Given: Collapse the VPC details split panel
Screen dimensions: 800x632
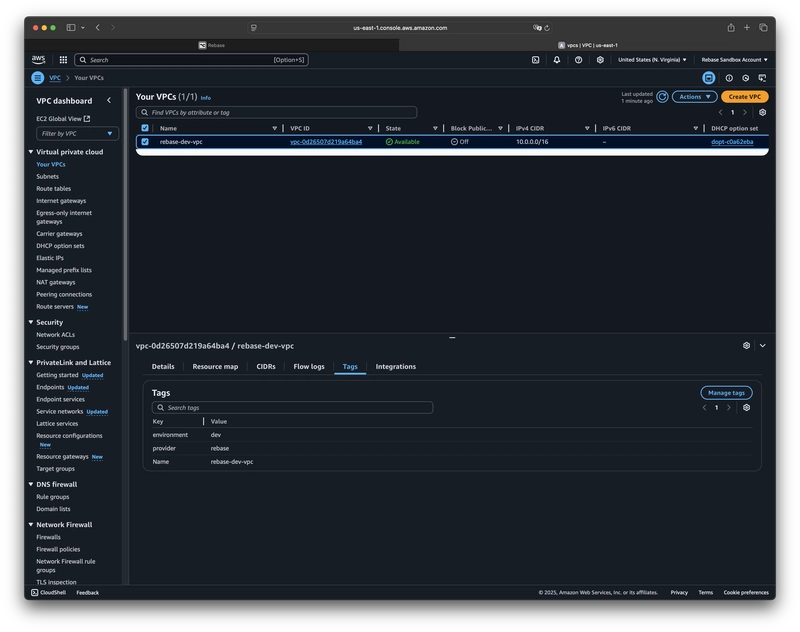Looking at the screenshot, I should pyautogui.click(x=763, y=345).
